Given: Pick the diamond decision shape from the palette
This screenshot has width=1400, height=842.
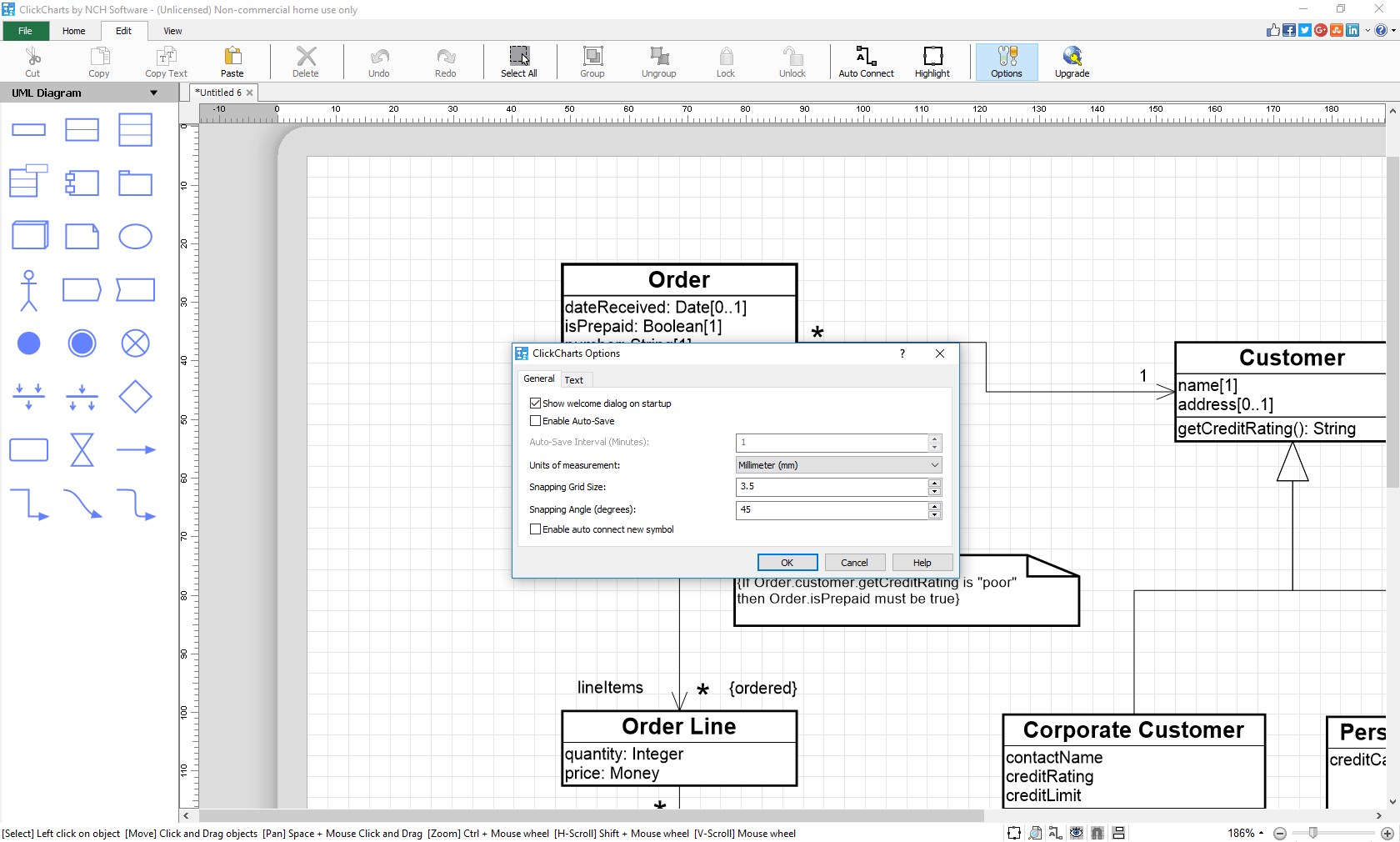Looking at the screenshot, I should 135,397.
